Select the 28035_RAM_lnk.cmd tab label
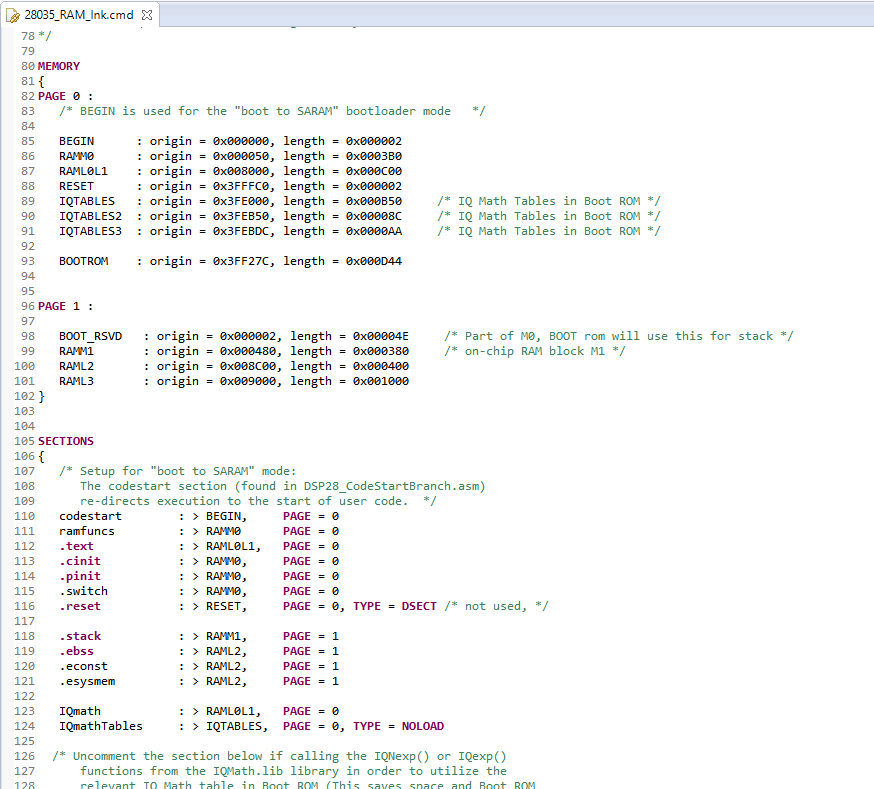The height and width of the screenshot is (789, 874). coord(78,16)
